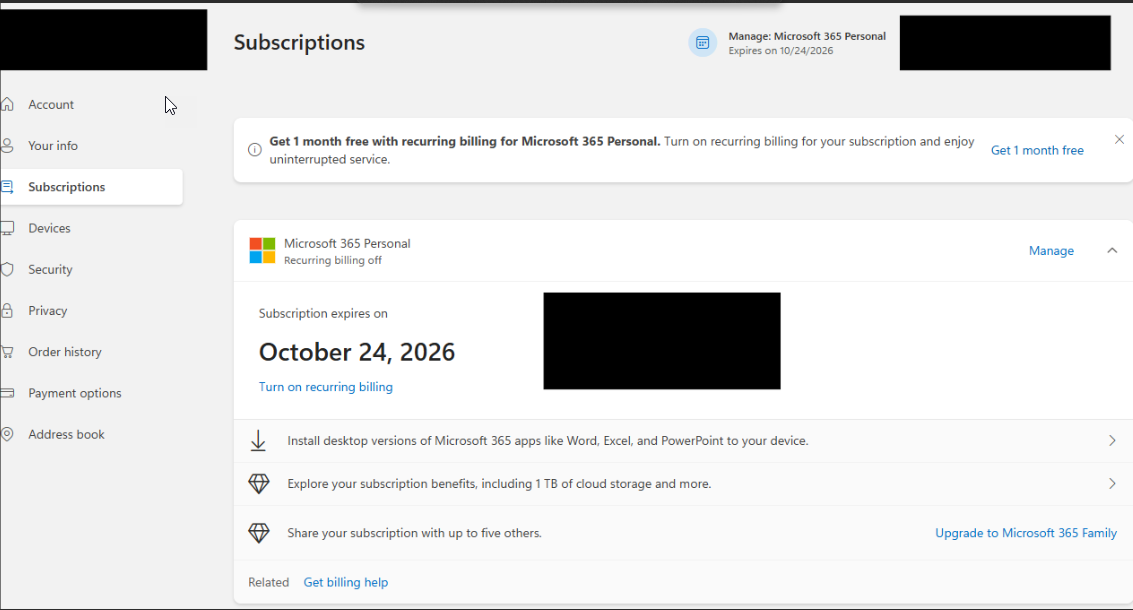
Task: Click the Get 1 month free link
Action: pyautogui.click(x=1037, y=150)
